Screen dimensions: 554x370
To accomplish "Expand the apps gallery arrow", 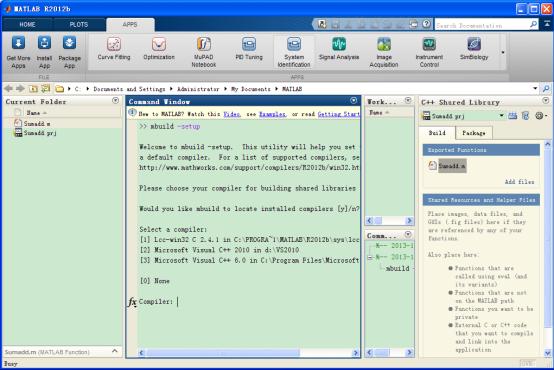I will (x=503, y=52).
